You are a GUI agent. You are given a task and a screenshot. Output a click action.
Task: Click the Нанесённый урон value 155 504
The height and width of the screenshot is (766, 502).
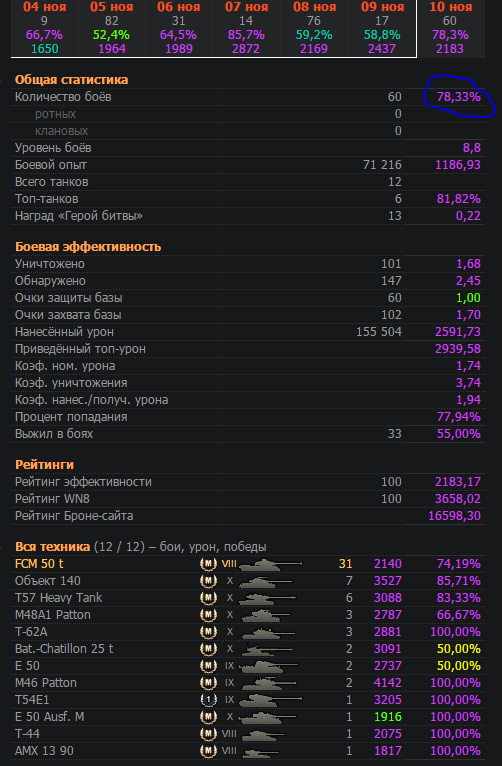tap(379, 332)
